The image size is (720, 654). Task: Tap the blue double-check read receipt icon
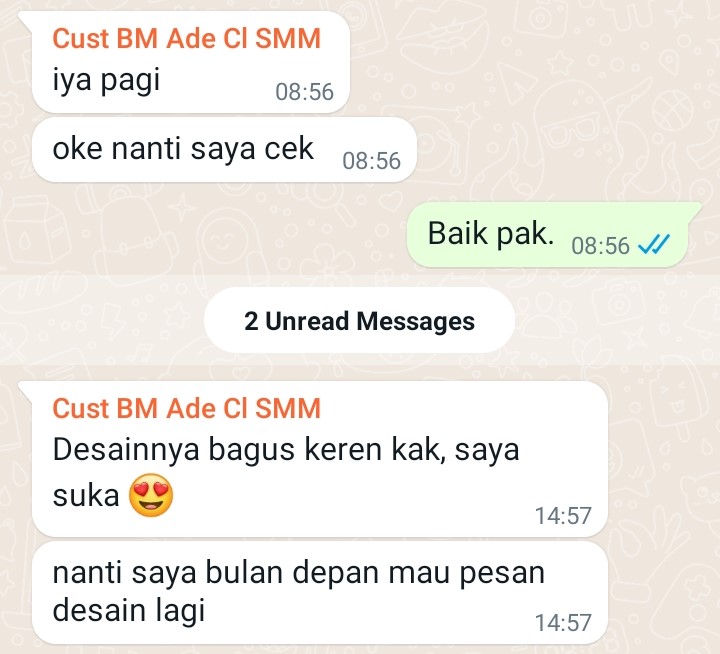654,244
